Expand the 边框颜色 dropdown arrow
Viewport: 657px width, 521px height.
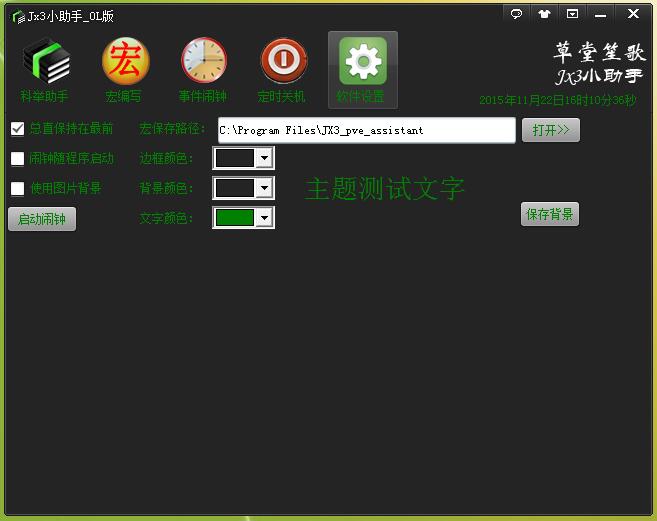pos(264,158)
